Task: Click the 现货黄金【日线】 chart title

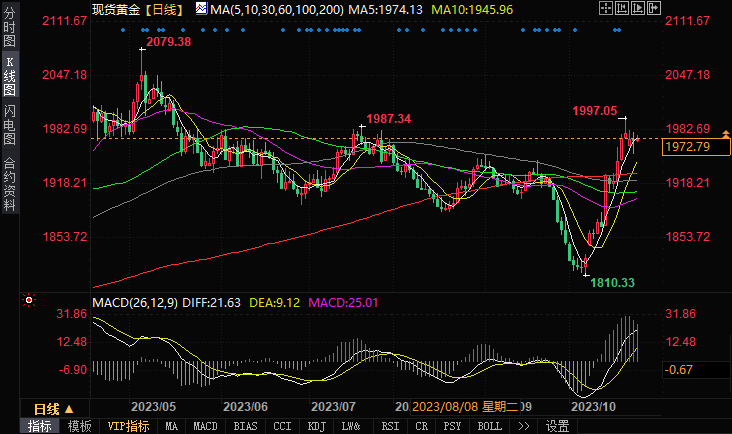Action: (139, 9)
